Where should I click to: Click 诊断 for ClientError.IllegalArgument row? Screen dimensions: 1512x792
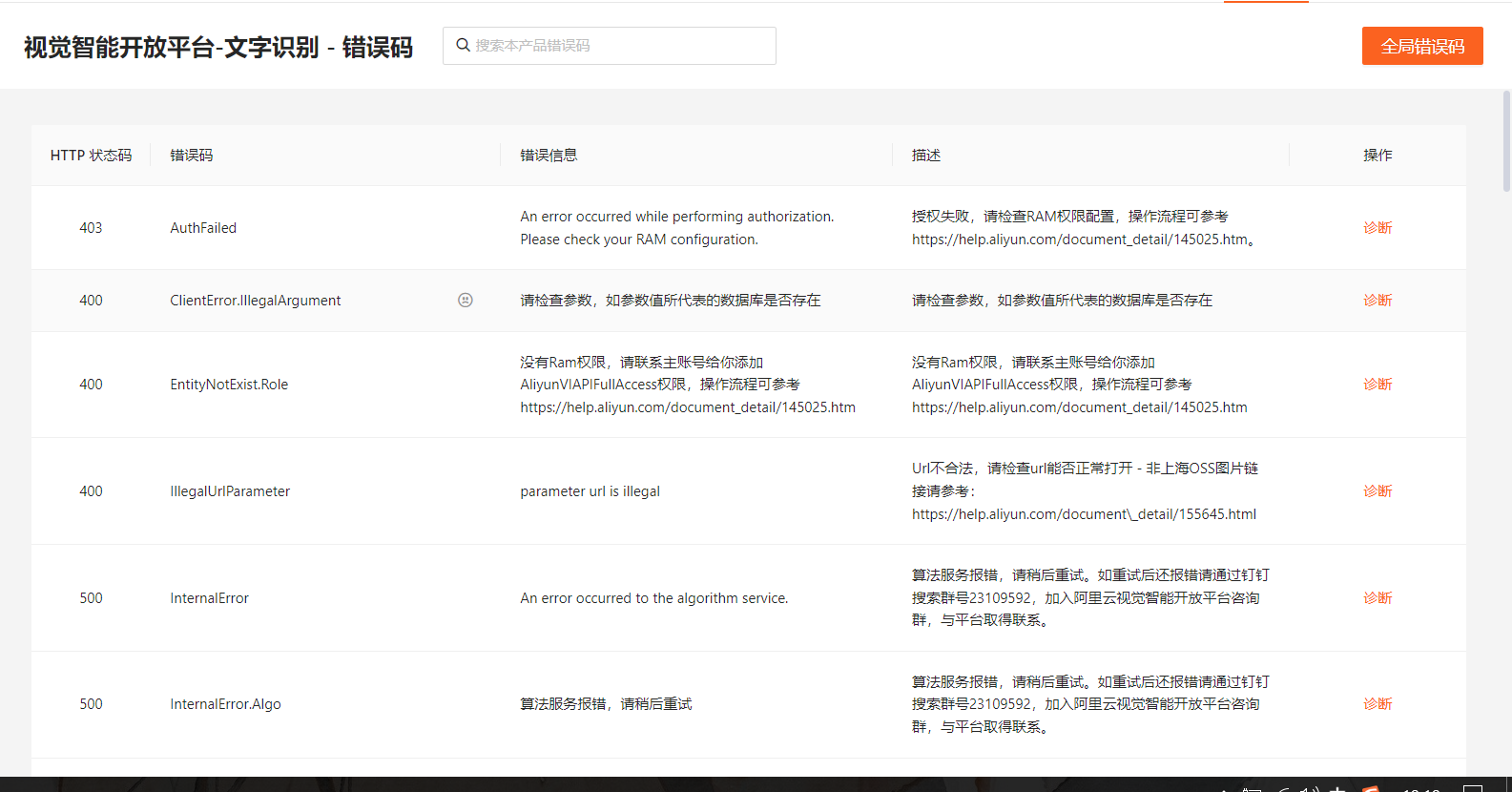tap(1377, 301)
